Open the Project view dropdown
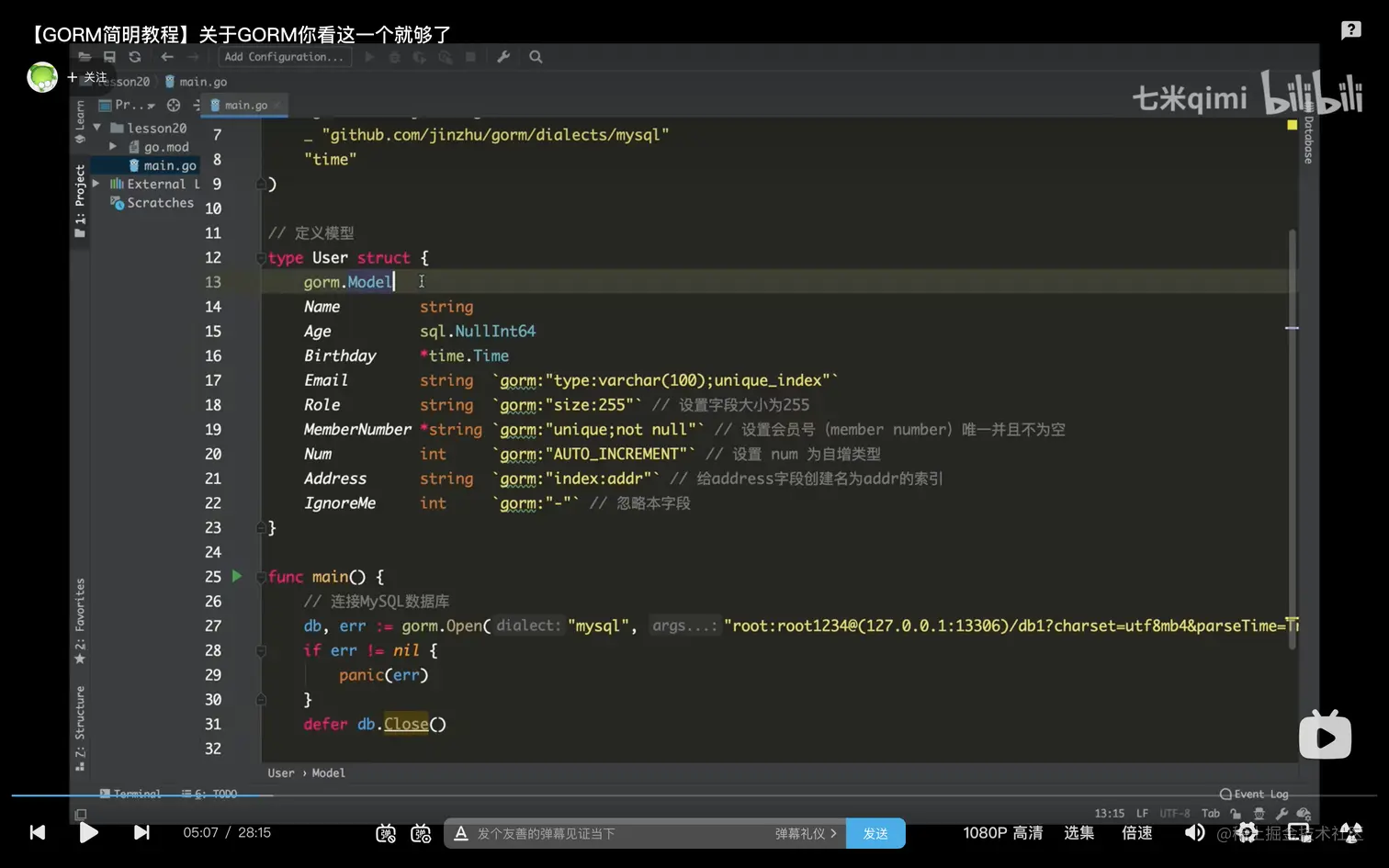Image resolution: width=1389 pixels, height=868 pixels. [128, 106]
